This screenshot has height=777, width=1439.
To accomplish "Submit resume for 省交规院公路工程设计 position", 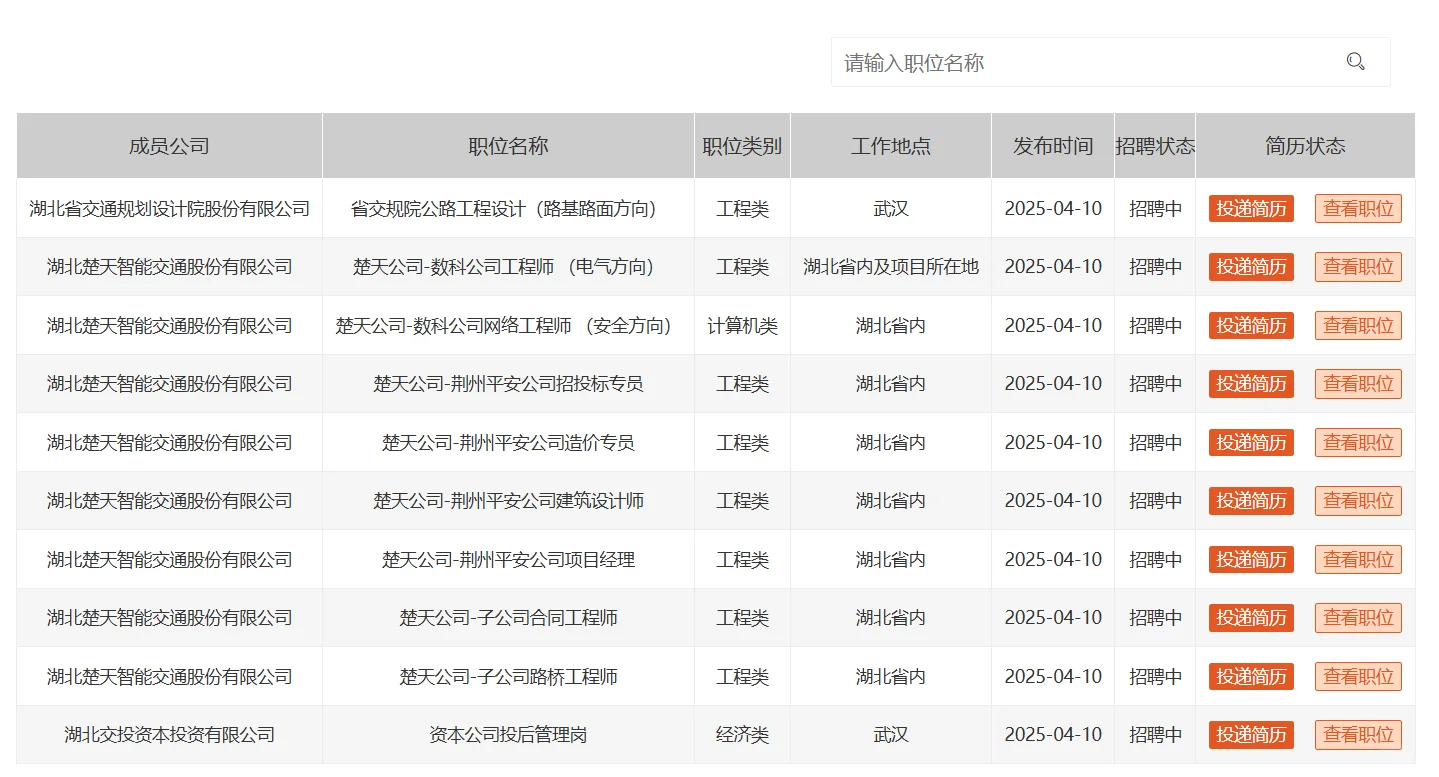I will coord(1251,209).
